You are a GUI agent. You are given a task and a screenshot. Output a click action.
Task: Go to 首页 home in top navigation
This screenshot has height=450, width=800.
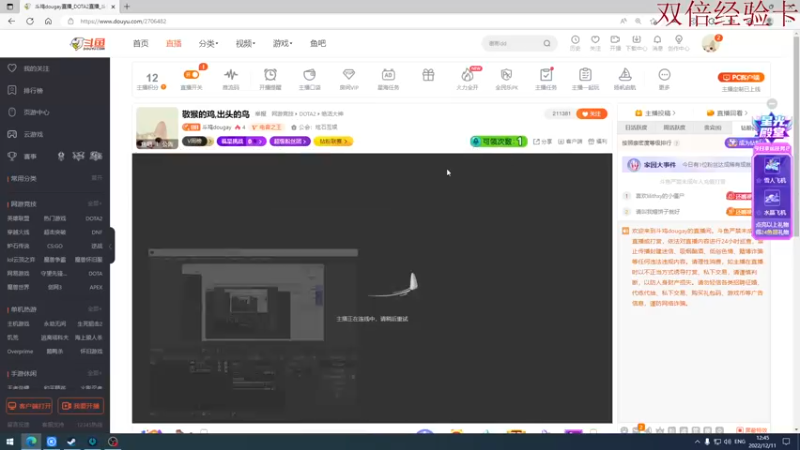click(141, 43)
